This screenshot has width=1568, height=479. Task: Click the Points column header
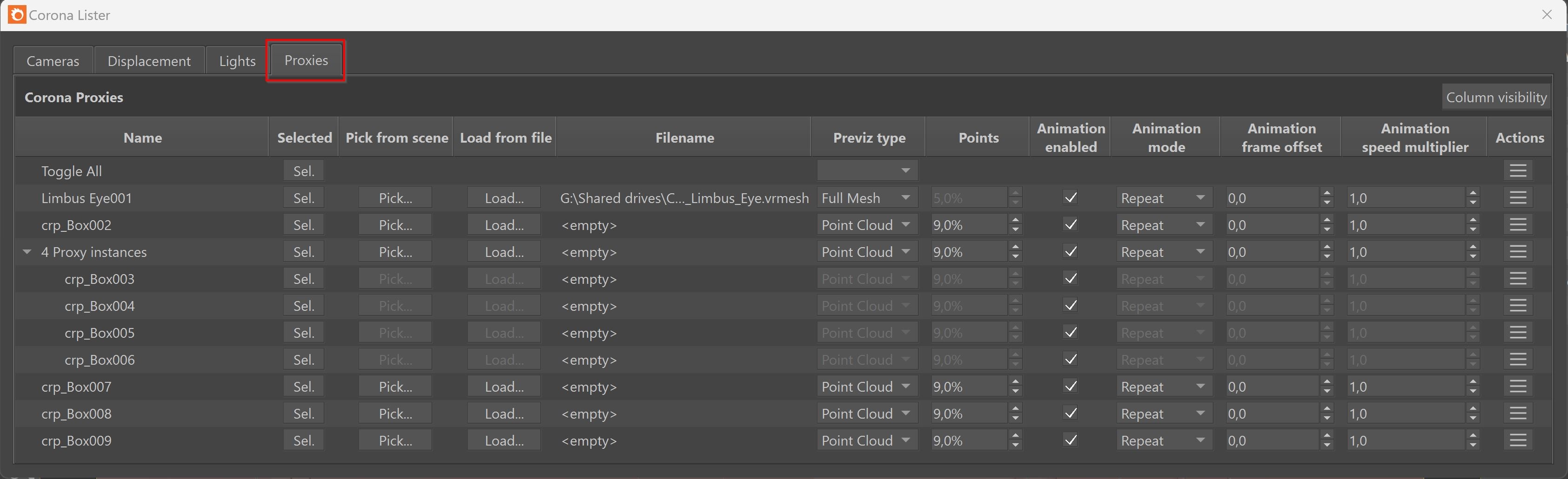(978, 138)
